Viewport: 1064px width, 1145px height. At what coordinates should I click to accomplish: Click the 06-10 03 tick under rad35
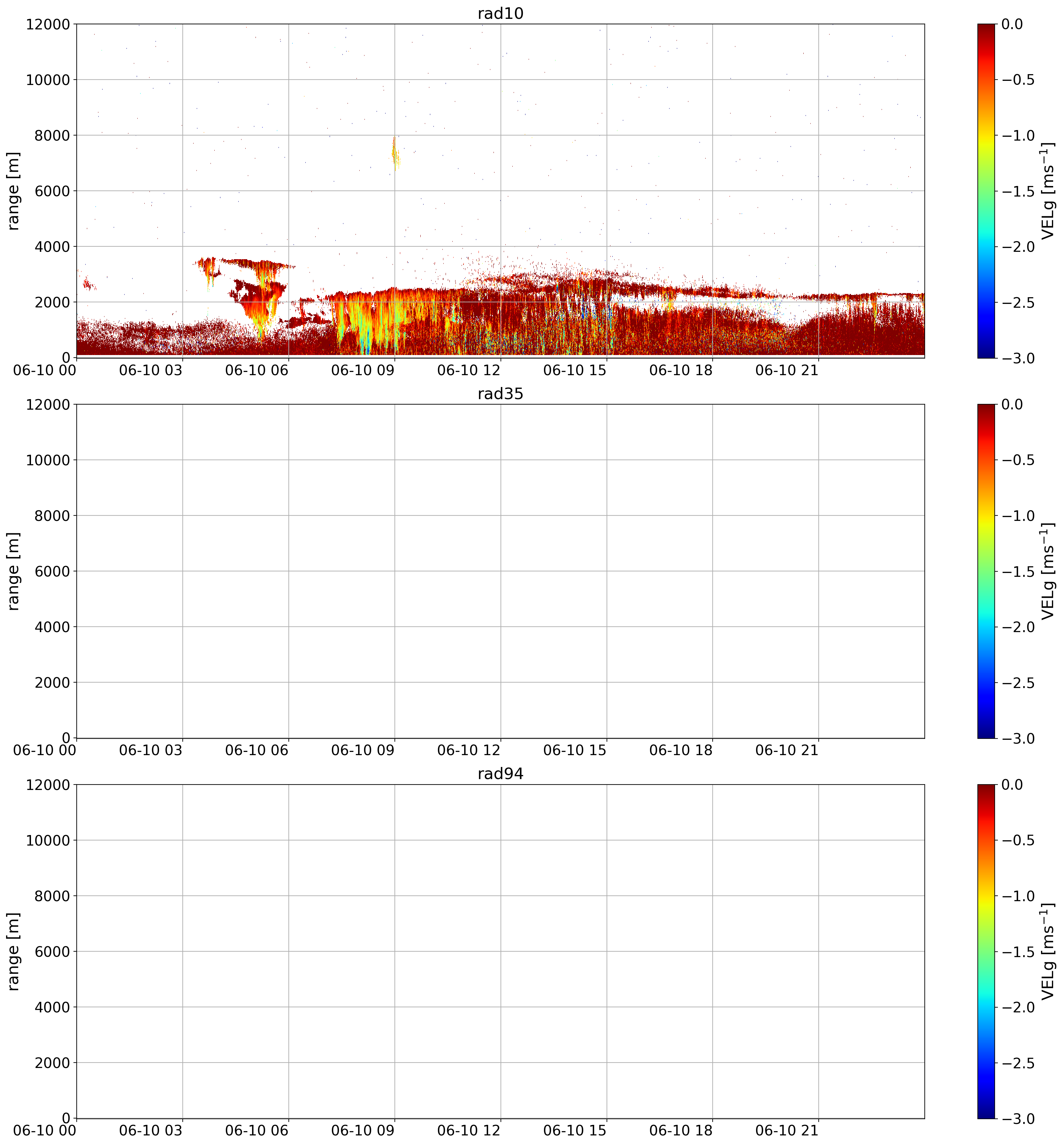[151, 750]
